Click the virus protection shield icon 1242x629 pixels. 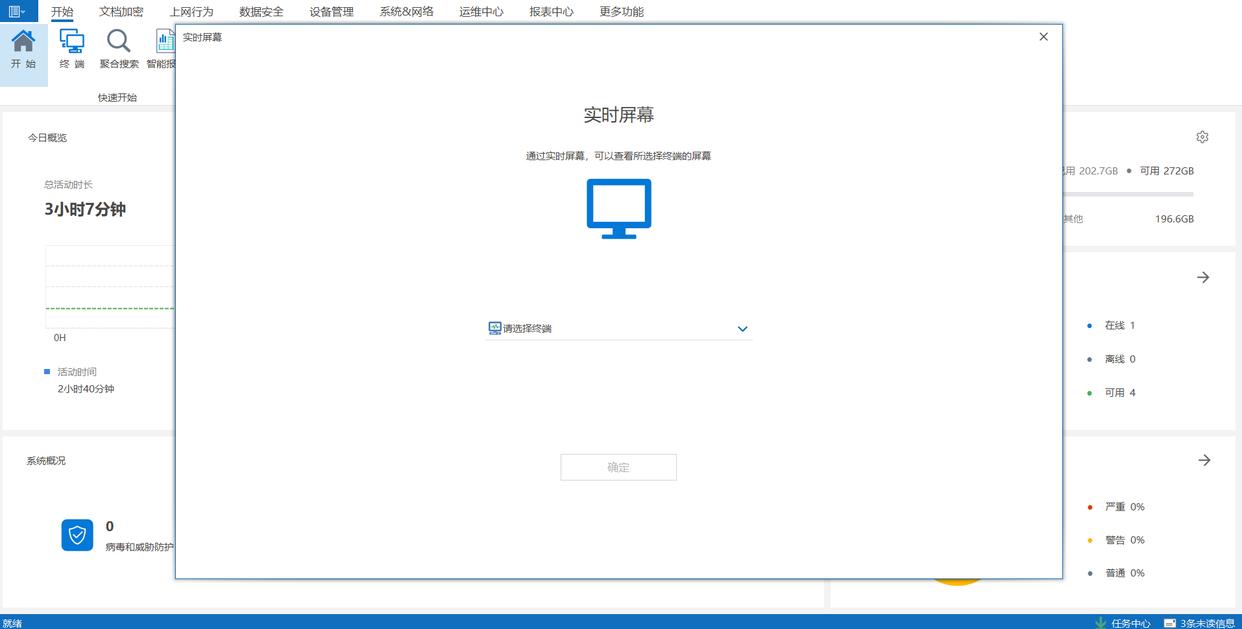[x=77, y=535]
